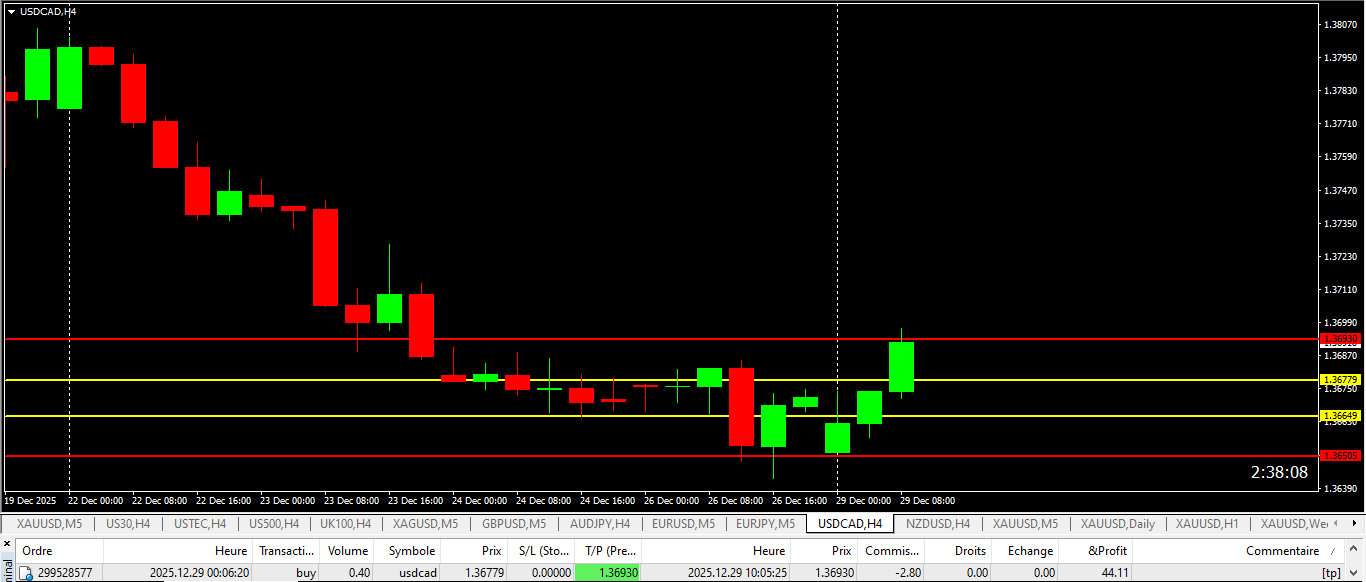Click the green 1.36930 take profit cell

[608, 573]
